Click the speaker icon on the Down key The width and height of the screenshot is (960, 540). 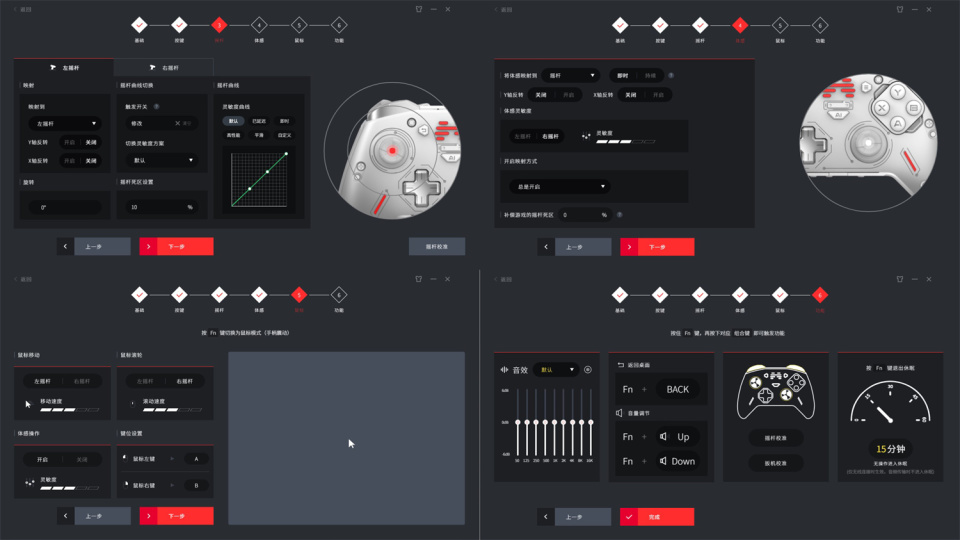click(x=663, y=461)
